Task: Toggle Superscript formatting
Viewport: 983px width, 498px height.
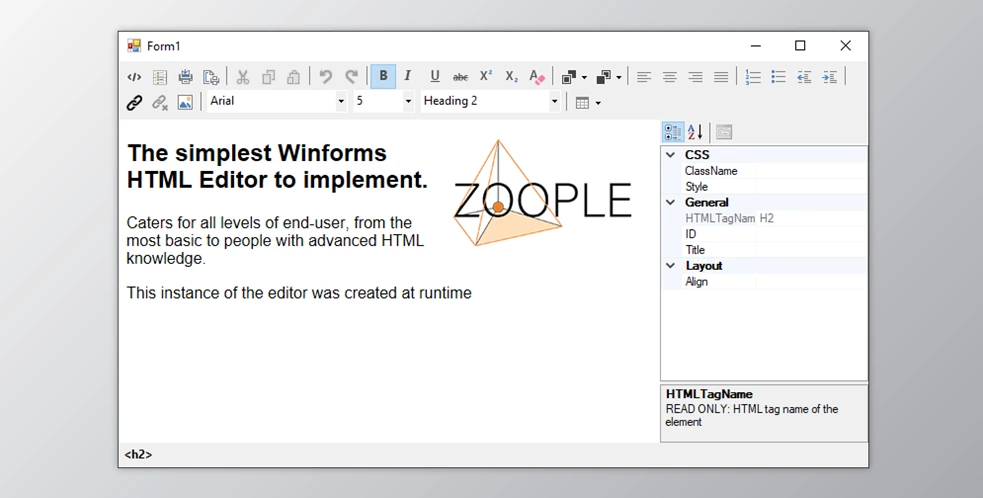Action: (486, 77)
